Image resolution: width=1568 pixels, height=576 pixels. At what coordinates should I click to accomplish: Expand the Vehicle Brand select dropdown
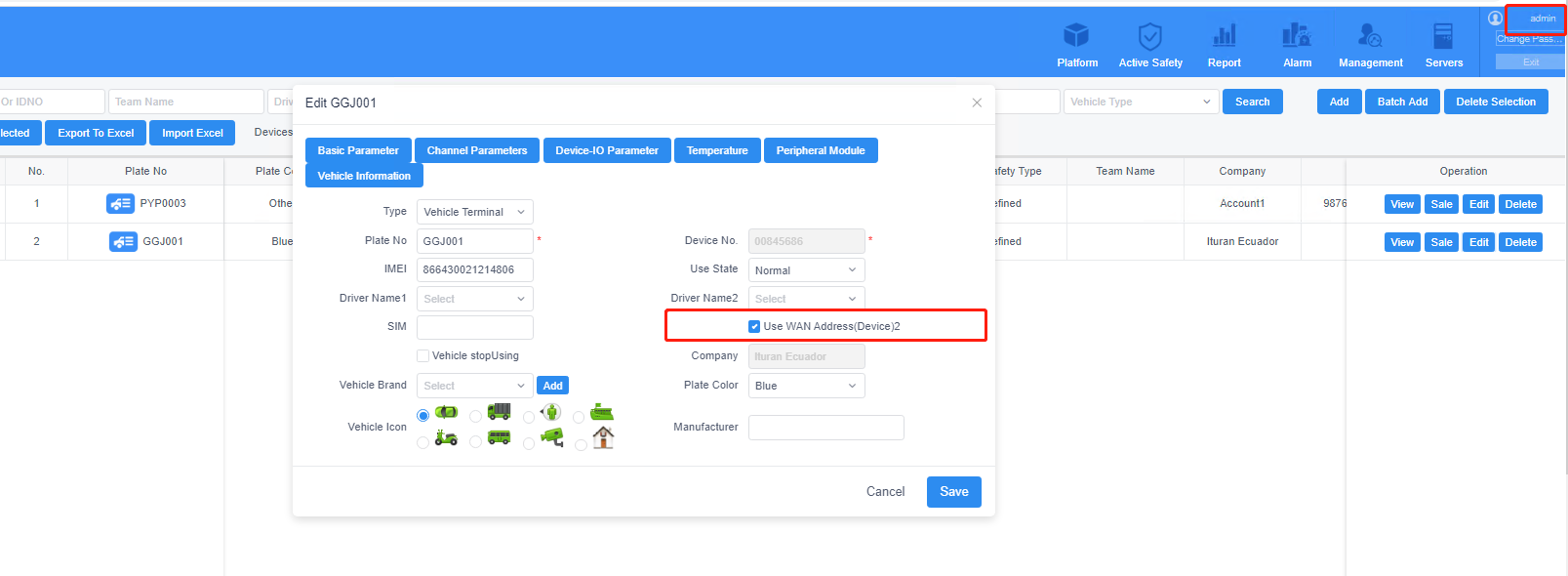[475, 386]
